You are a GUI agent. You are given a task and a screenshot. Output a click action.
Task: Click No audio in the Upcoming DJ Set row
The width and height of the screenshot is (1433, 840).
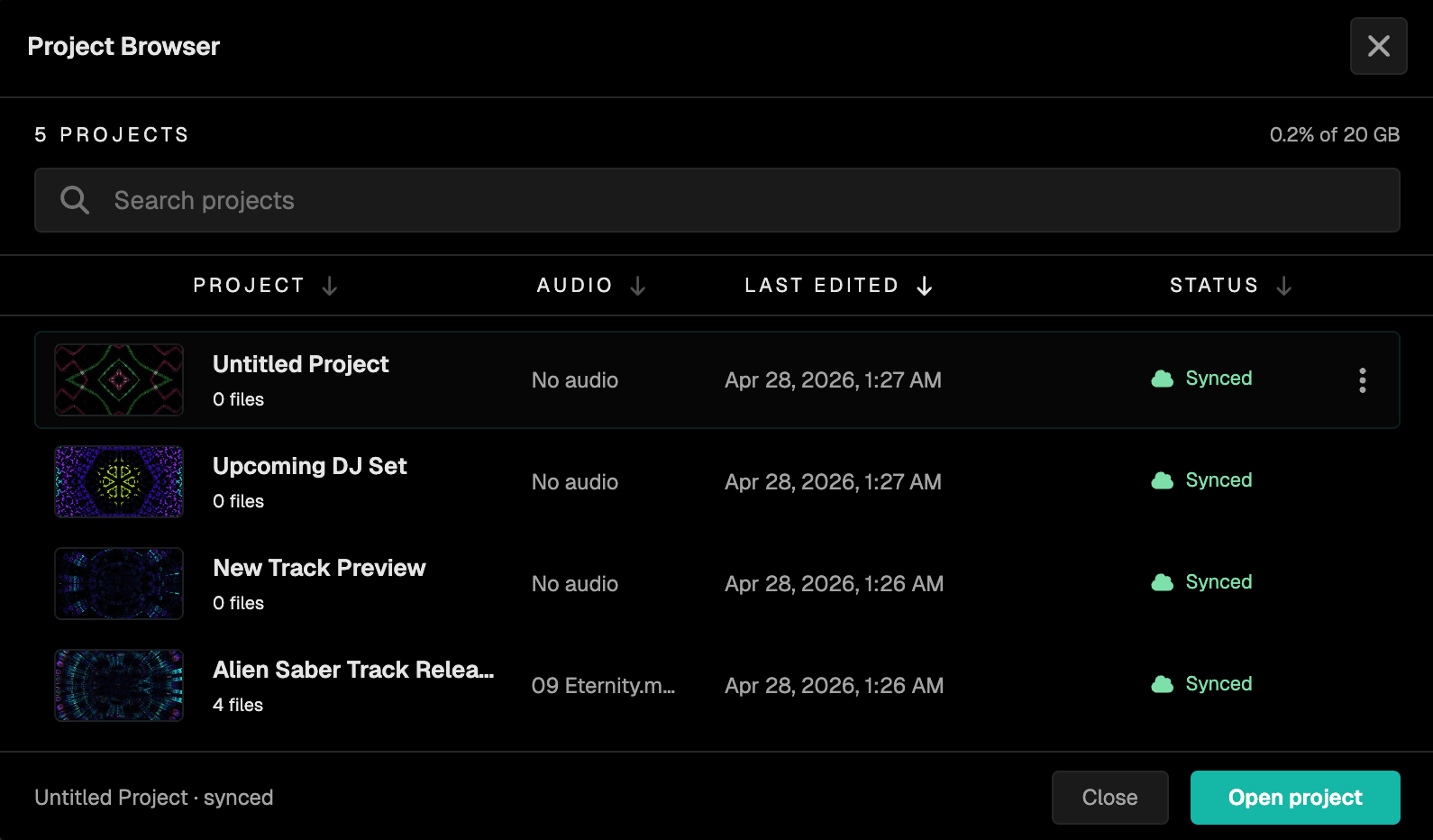point(575,482)
